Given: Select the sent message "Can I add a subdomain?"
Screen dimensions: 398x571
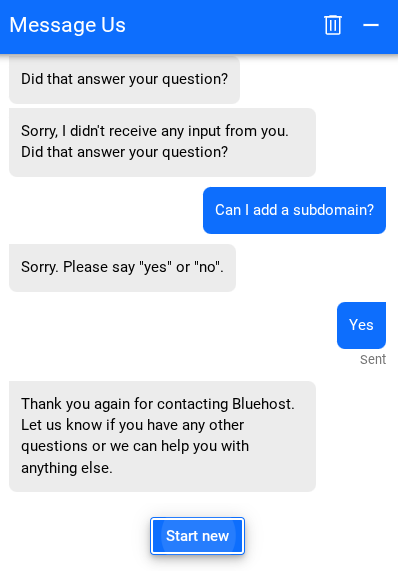Looking at the screenshot, I should [294, 210].
